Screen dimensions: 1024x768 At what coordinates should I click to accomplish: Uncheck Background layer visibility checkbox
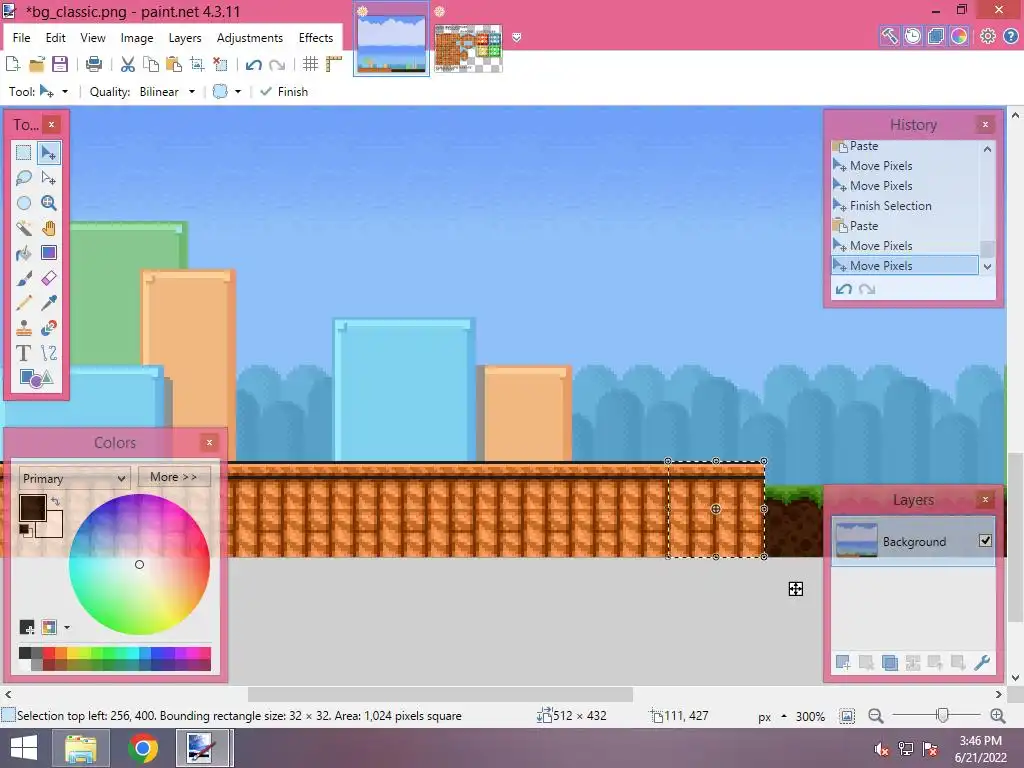coord(985,541)
